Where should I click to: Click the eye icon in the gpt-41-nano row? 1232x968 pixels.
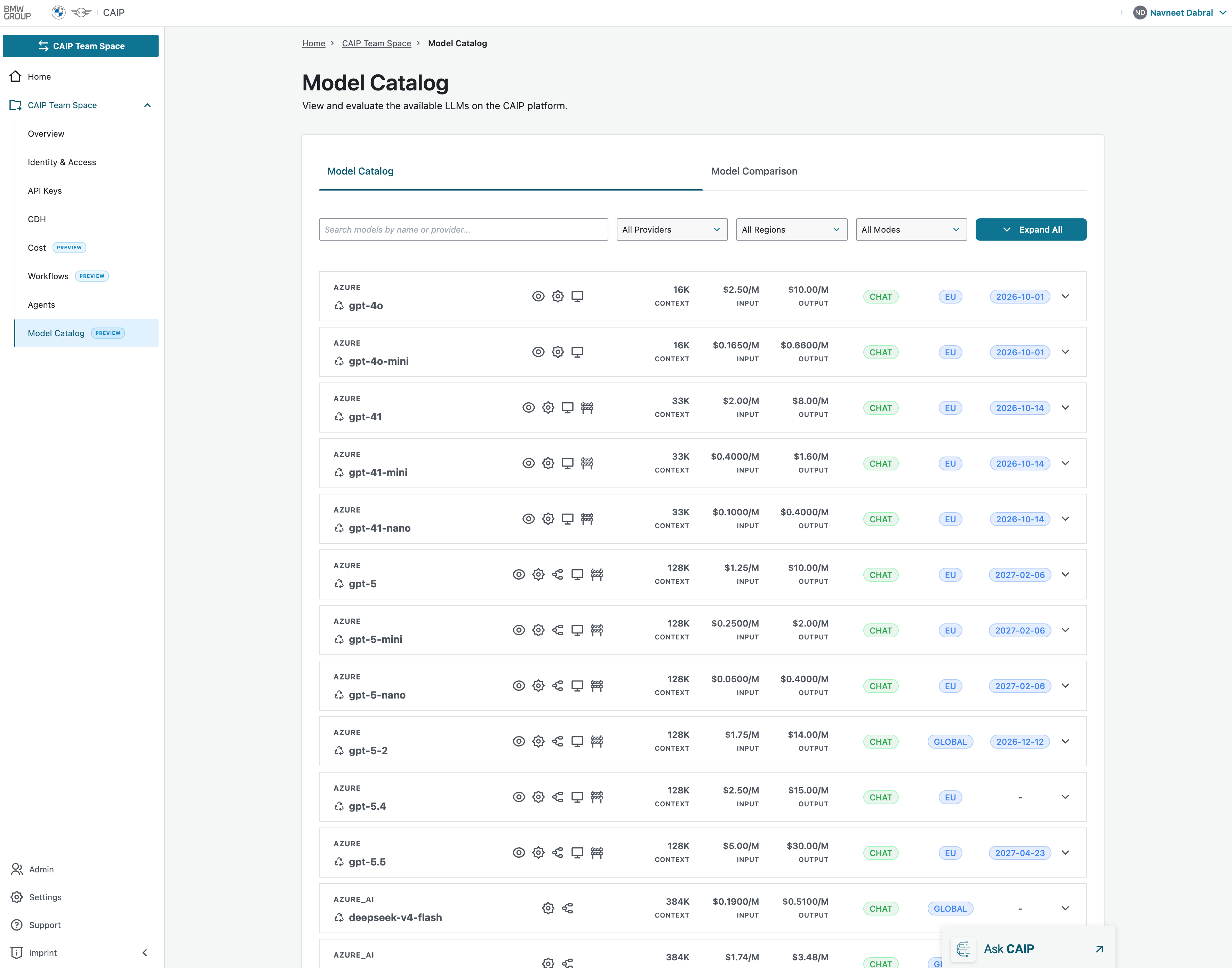click(x=528, y=518)
